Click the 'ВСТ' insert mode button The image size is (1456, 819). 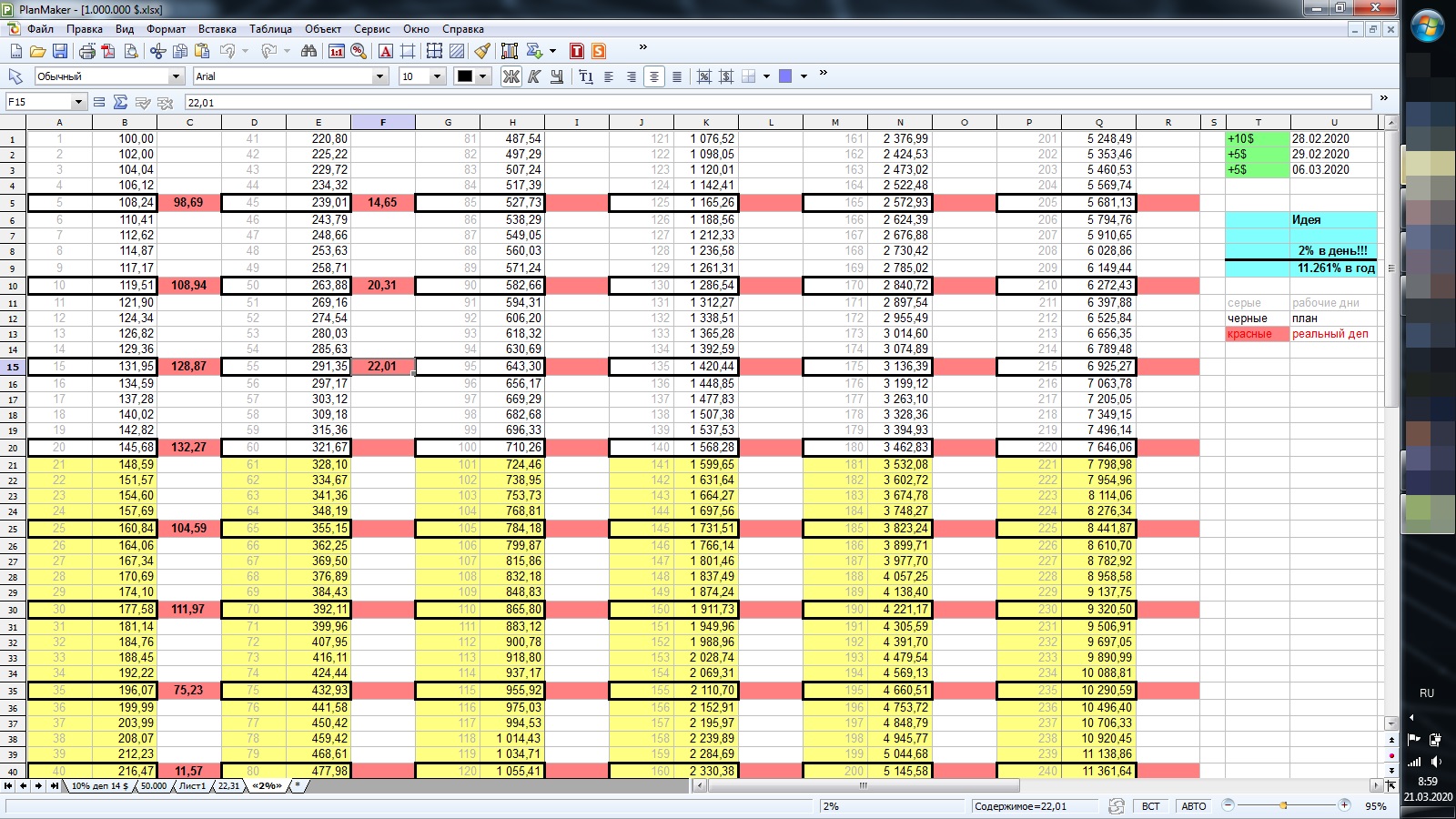coord(1151,806)
